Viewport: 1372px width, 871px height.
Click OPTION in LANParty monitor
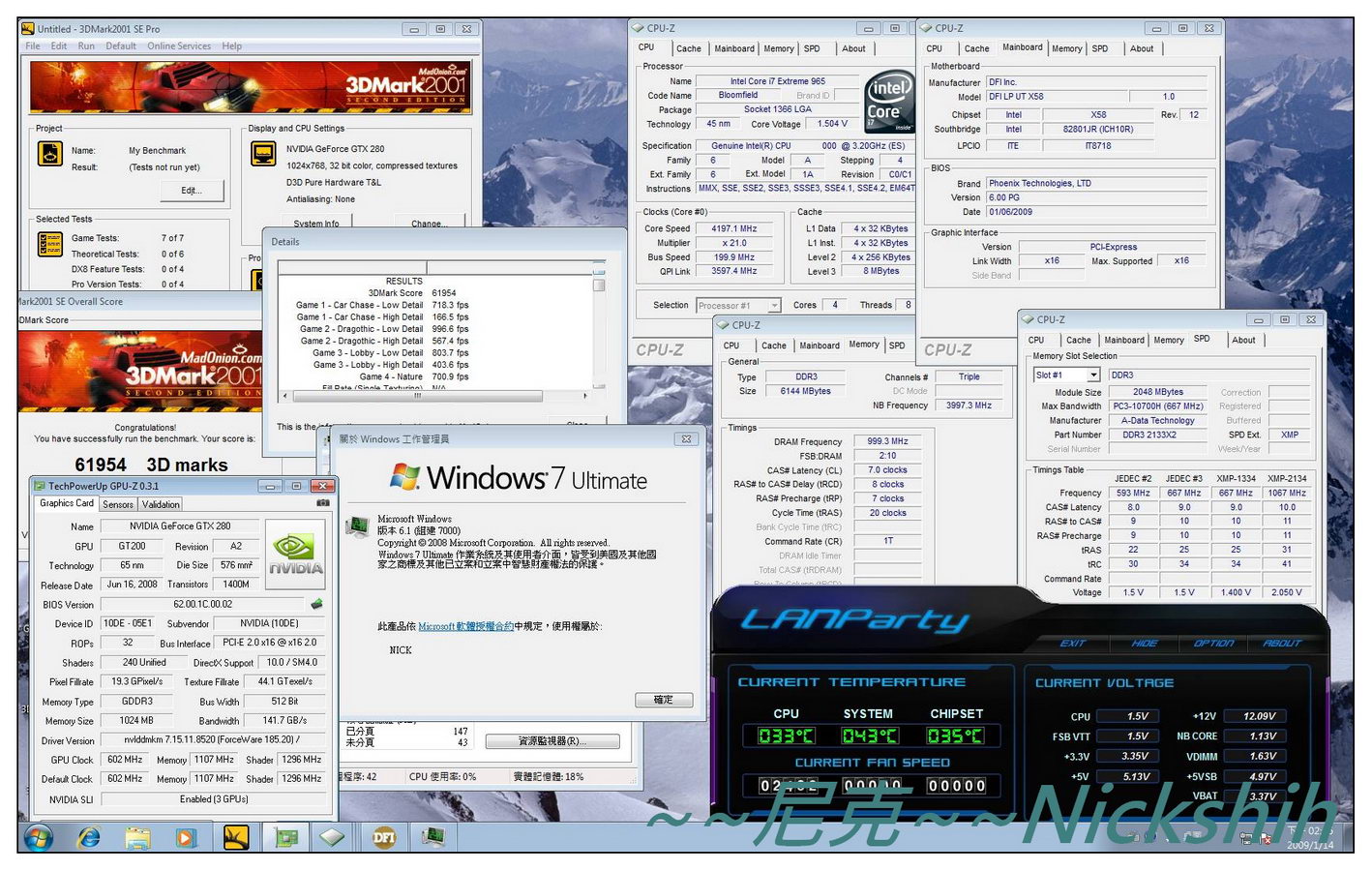[1213, 643]
